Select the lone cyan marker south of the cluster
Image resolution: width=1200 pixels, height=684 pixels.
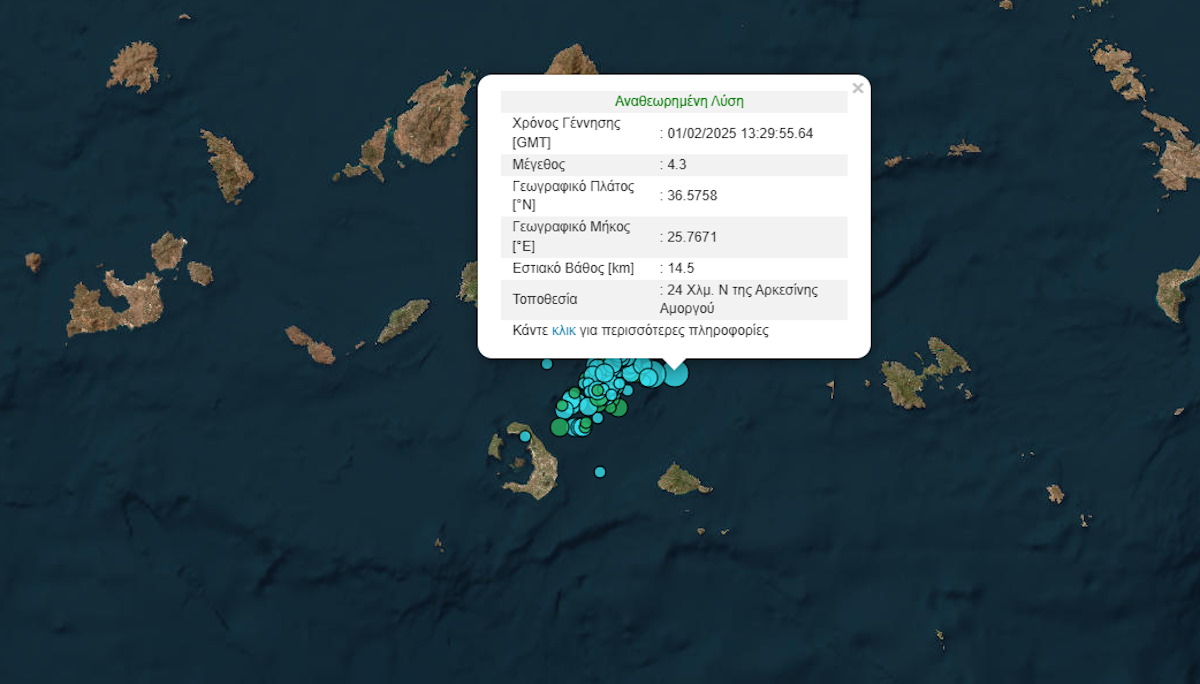(x=600, y=471)
